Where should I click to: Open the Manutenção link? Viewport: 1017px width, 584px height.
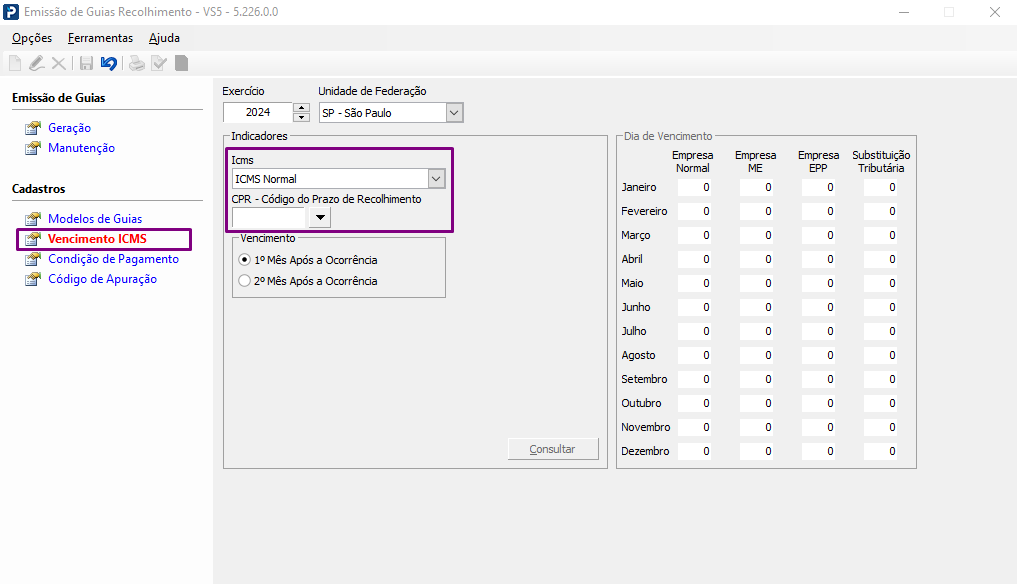81,148
